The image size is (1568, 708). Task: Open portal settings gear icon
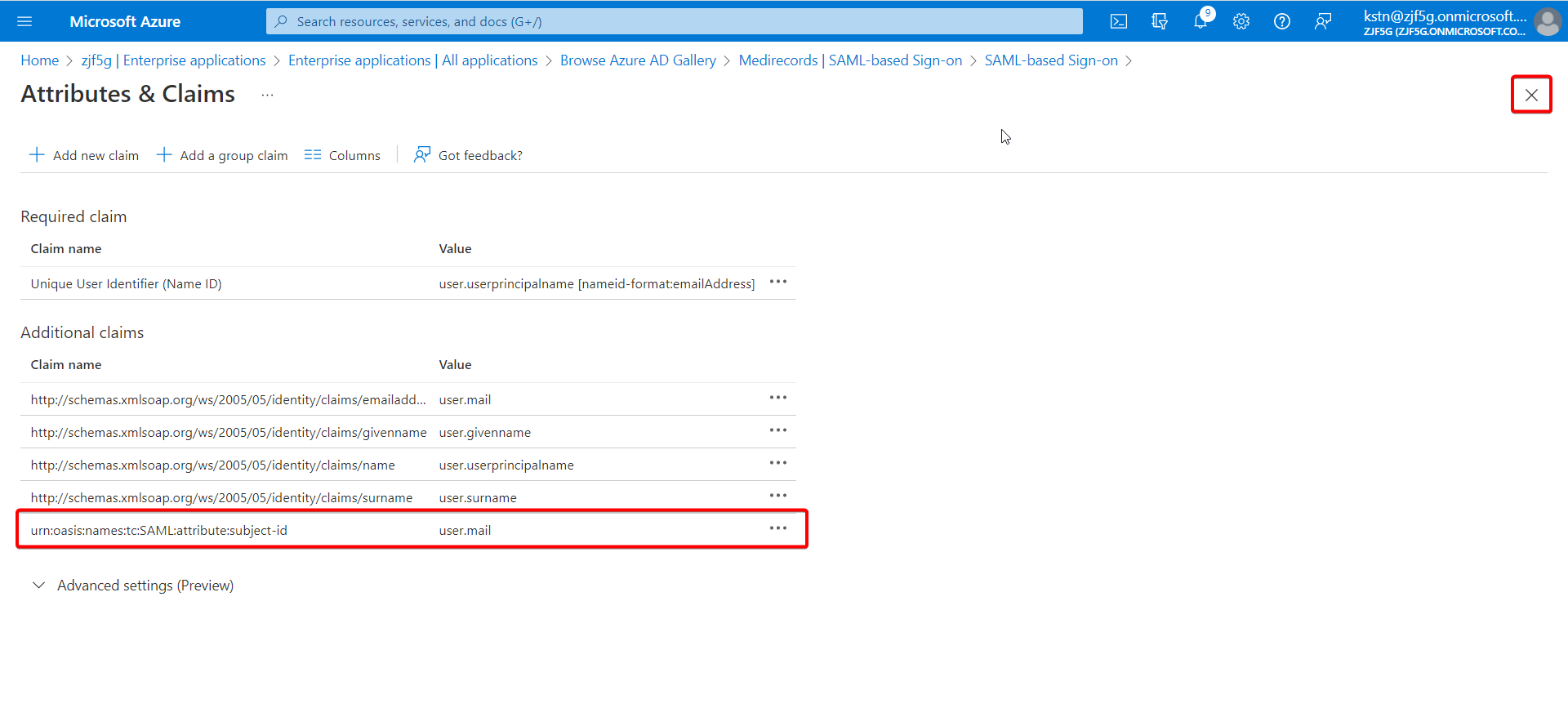pos(1241,21)
